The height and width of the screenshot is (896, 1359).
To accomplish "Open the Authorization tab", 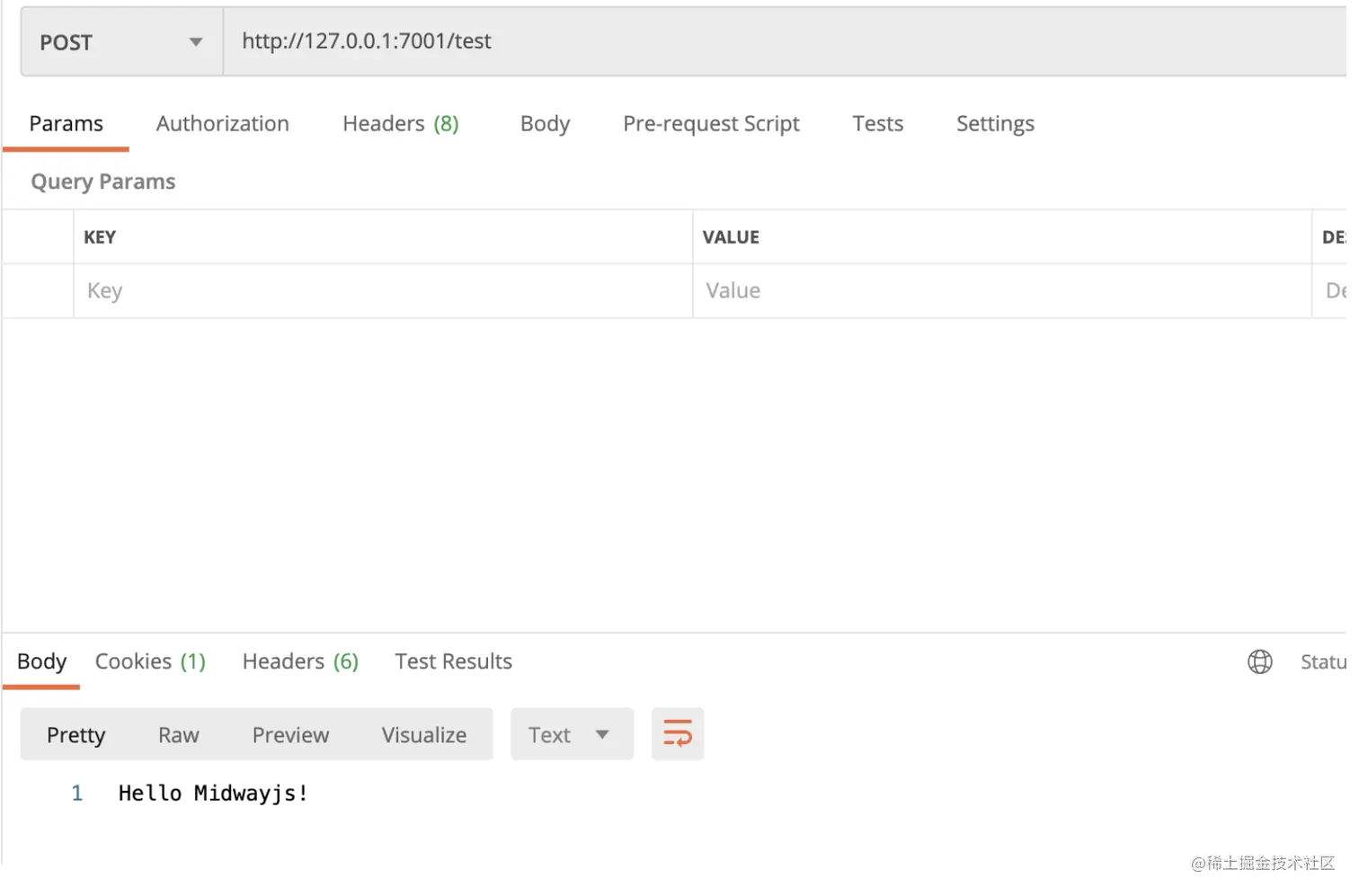I will pos(223,124).
